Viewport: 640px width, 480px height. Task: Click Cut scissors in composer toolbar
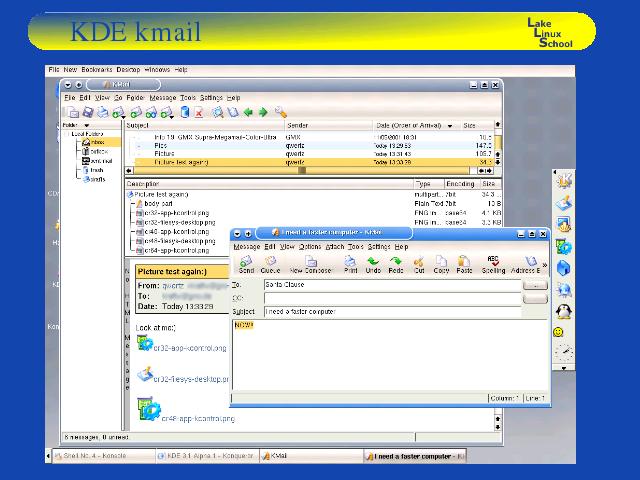419,265
